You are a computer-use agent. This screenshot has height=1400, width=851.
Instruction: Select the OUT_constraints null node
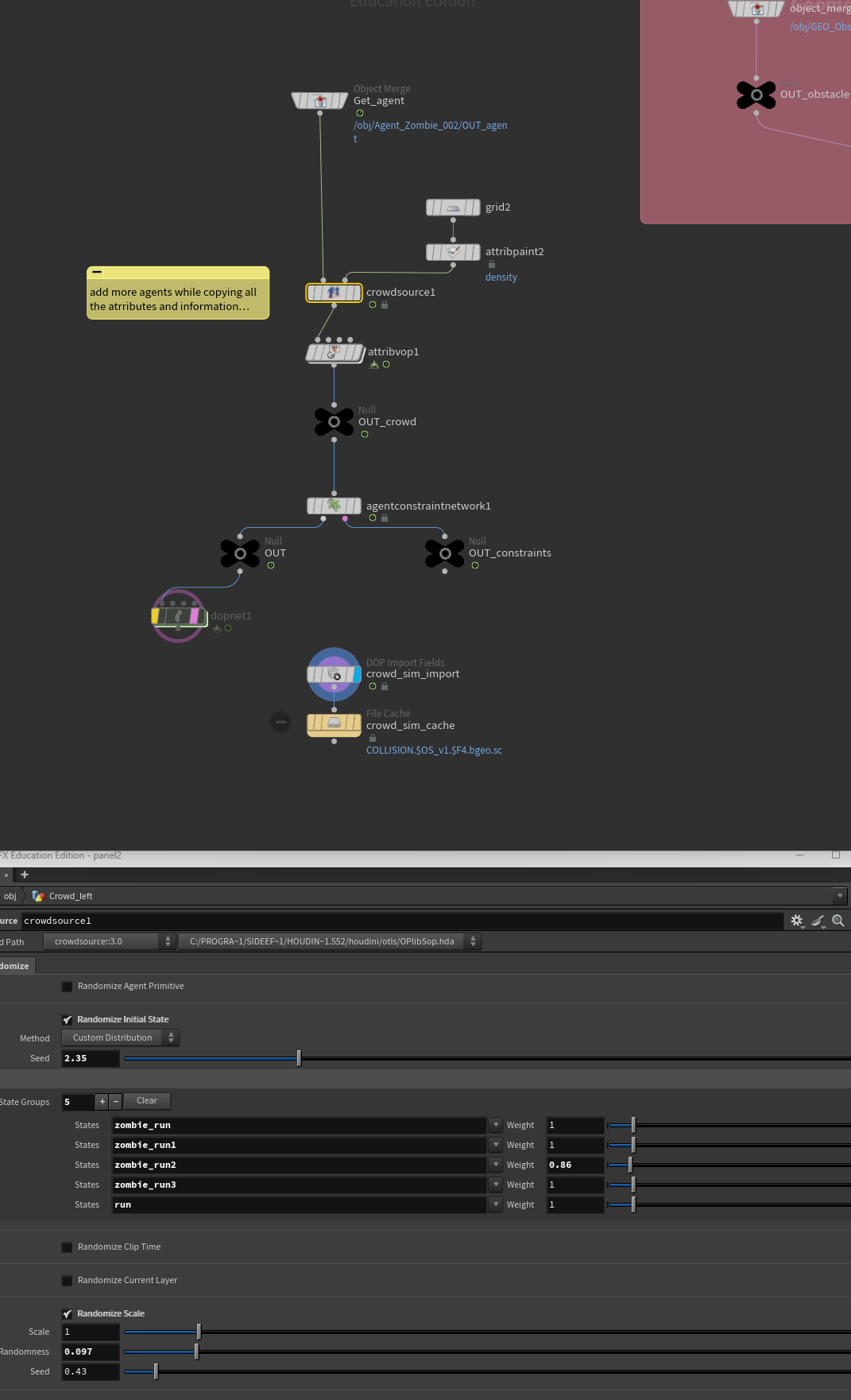pos(445,553)
